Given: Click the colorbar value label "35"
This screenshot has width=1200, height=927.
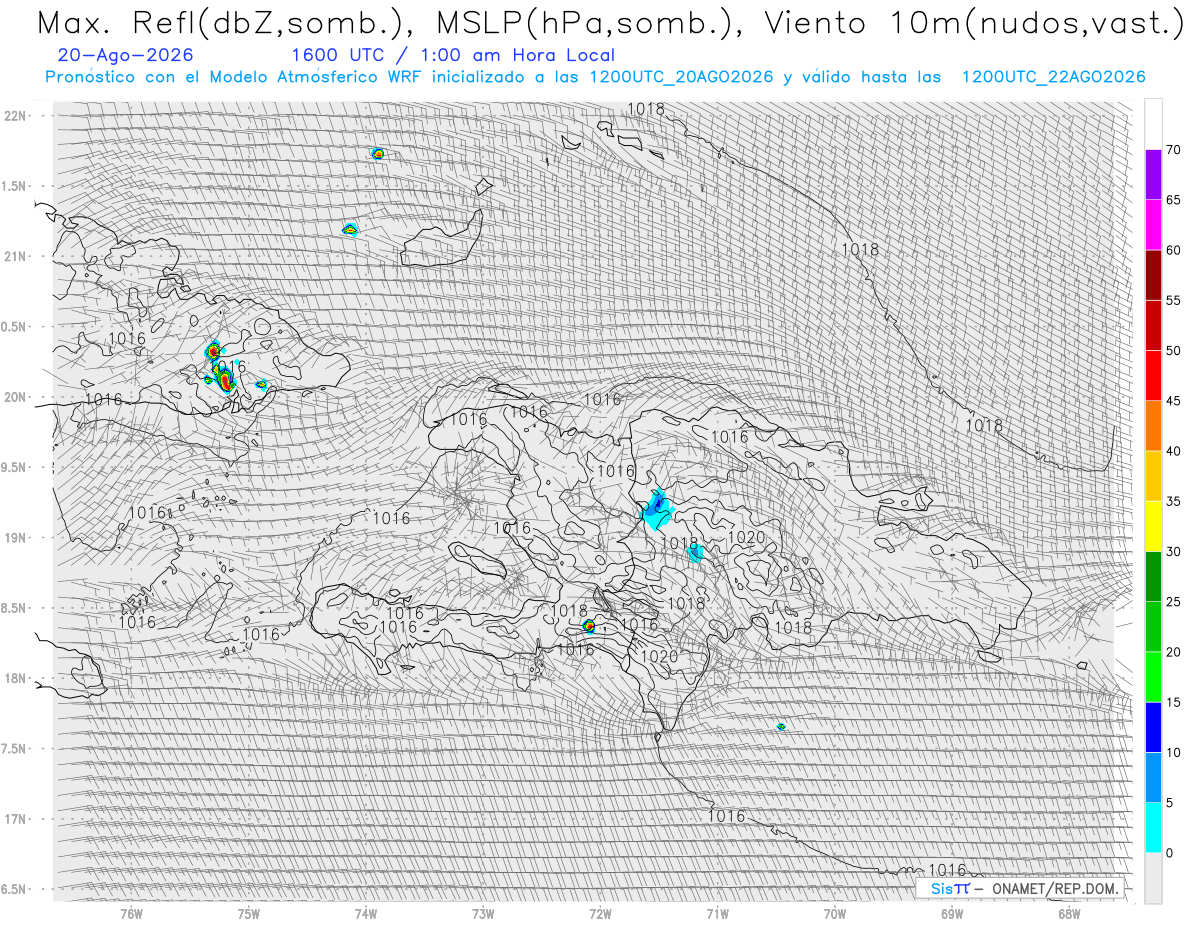Looking at the screenshot, I should [x=1173, y=501].
